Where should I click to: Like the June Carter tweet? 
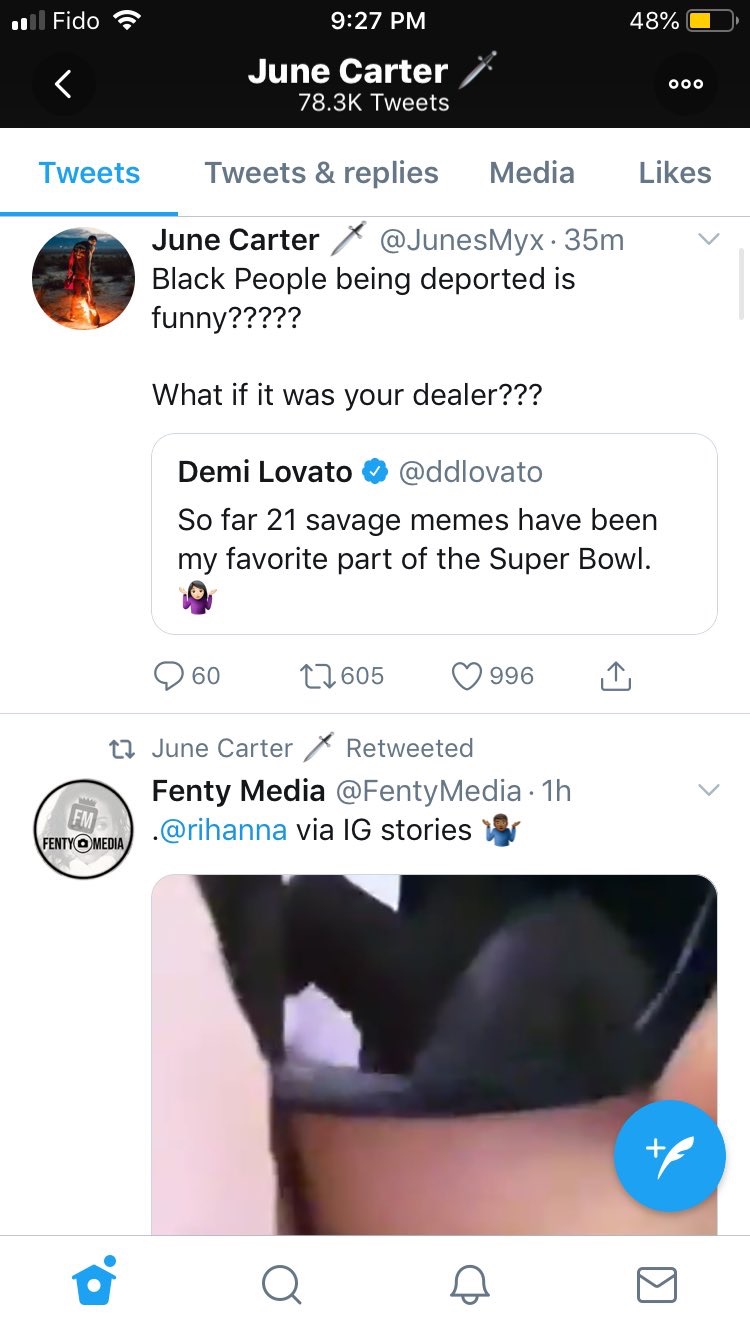467,677
